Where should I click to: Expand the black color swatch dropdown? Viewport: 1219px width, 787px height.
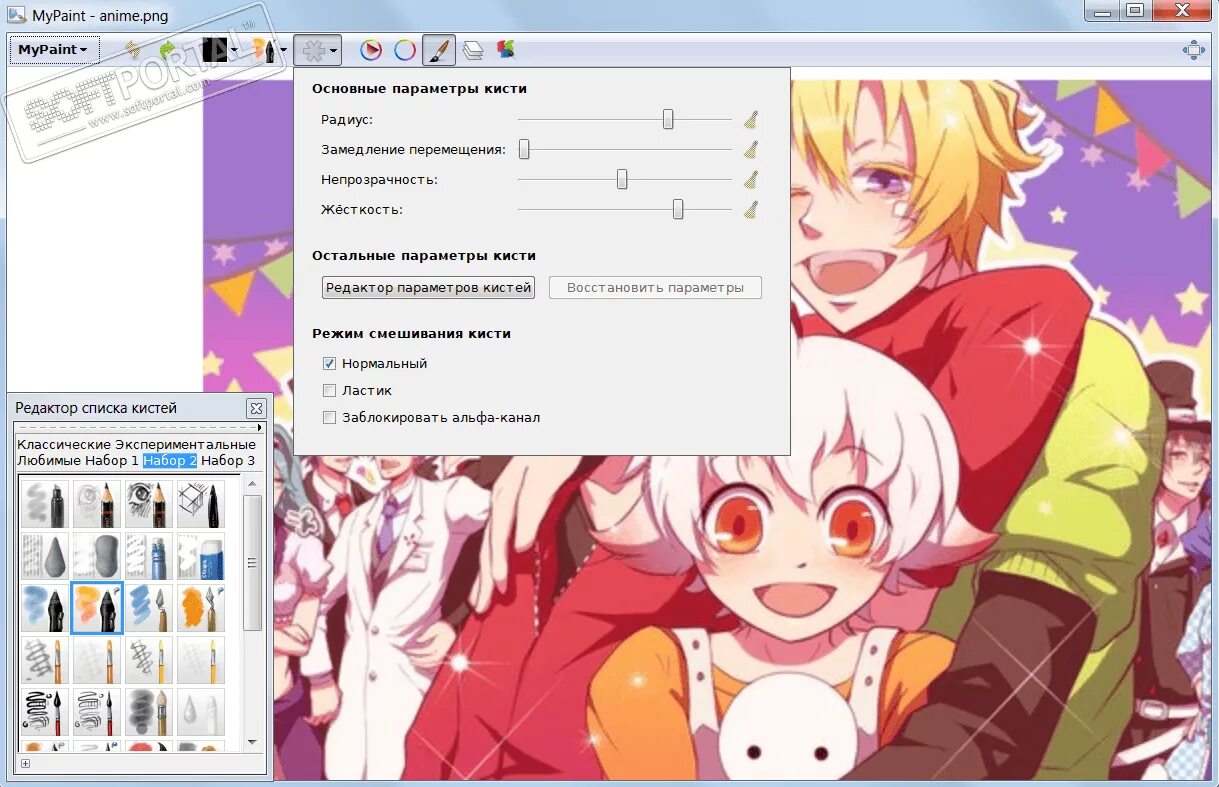(x=233, y=50)
